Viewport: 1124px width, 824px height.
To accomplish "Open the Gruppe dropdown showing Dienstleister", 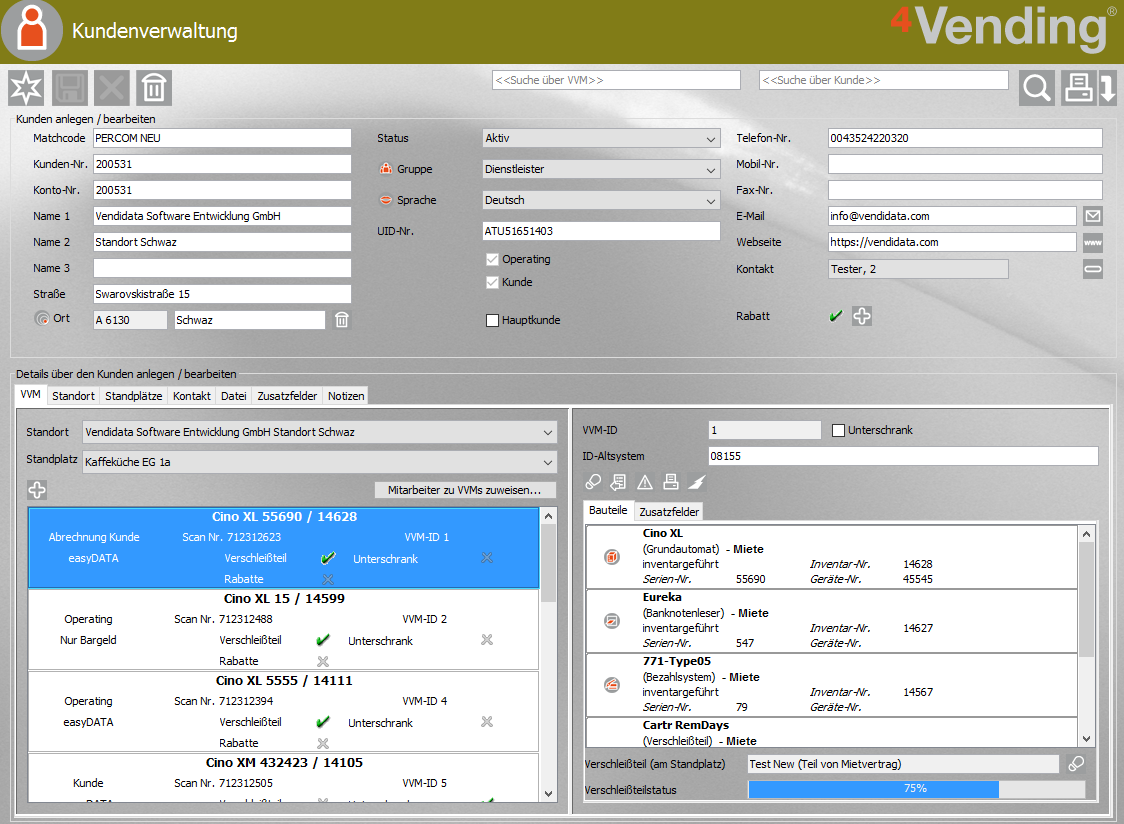I will (601, 169).
